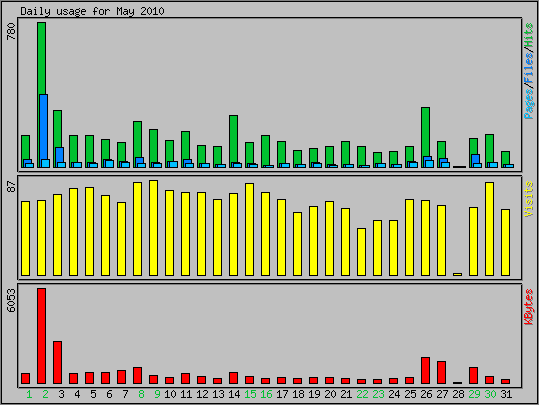
Task: Select day label 11 on the x-axis
Action: tap(186, 394)
